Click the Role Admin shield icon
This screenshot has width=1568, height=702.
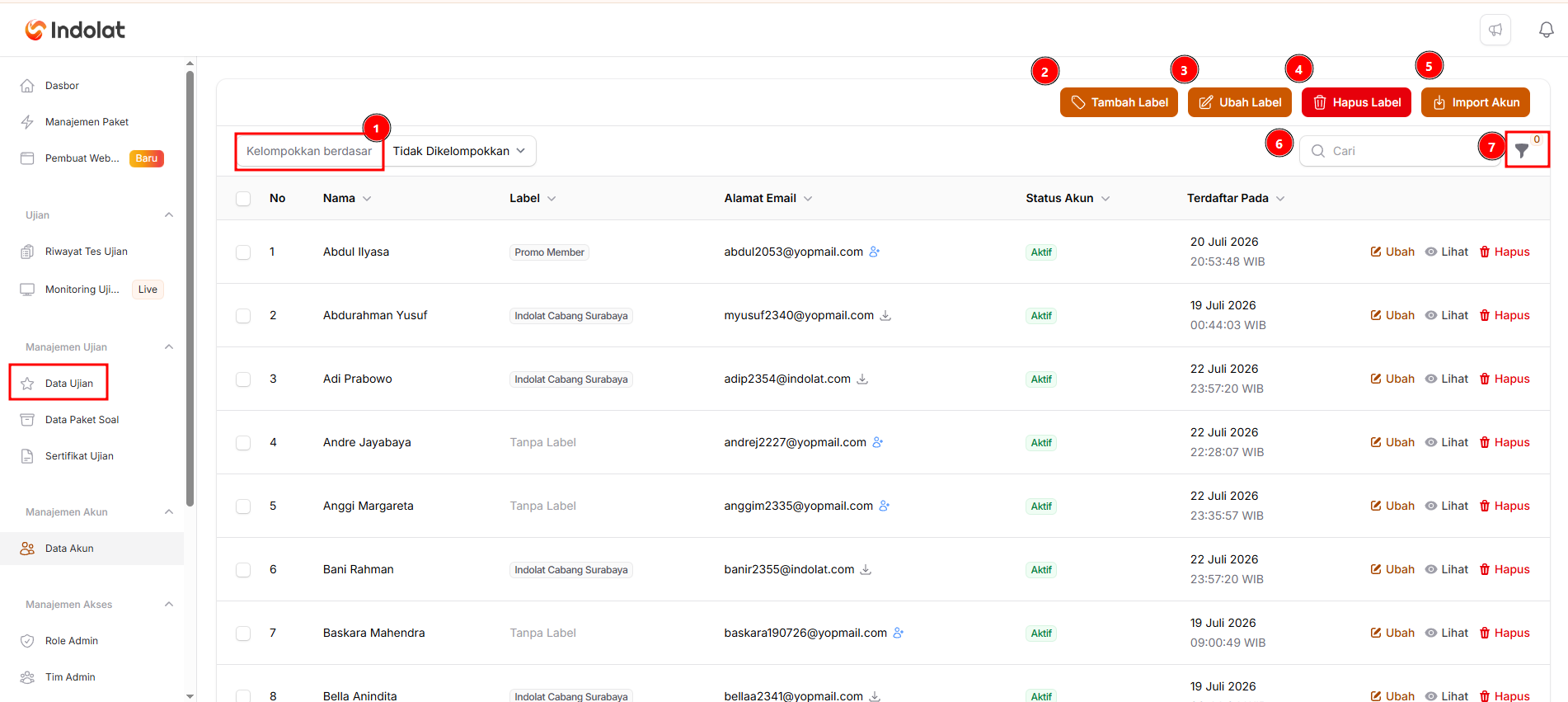[x=27, y=641]
